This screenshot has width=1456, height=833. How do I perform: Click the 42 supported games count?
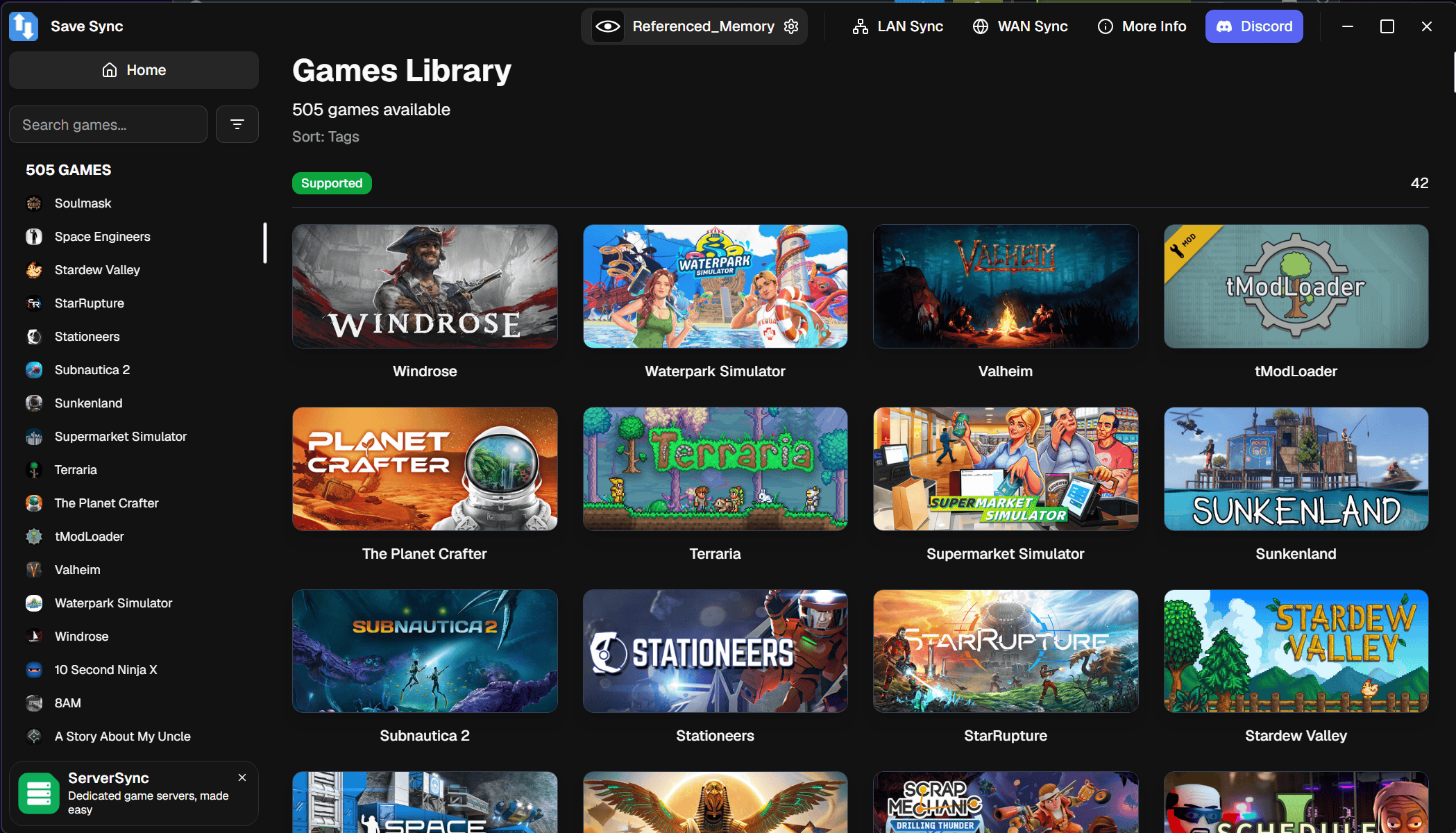[1419, 183]
